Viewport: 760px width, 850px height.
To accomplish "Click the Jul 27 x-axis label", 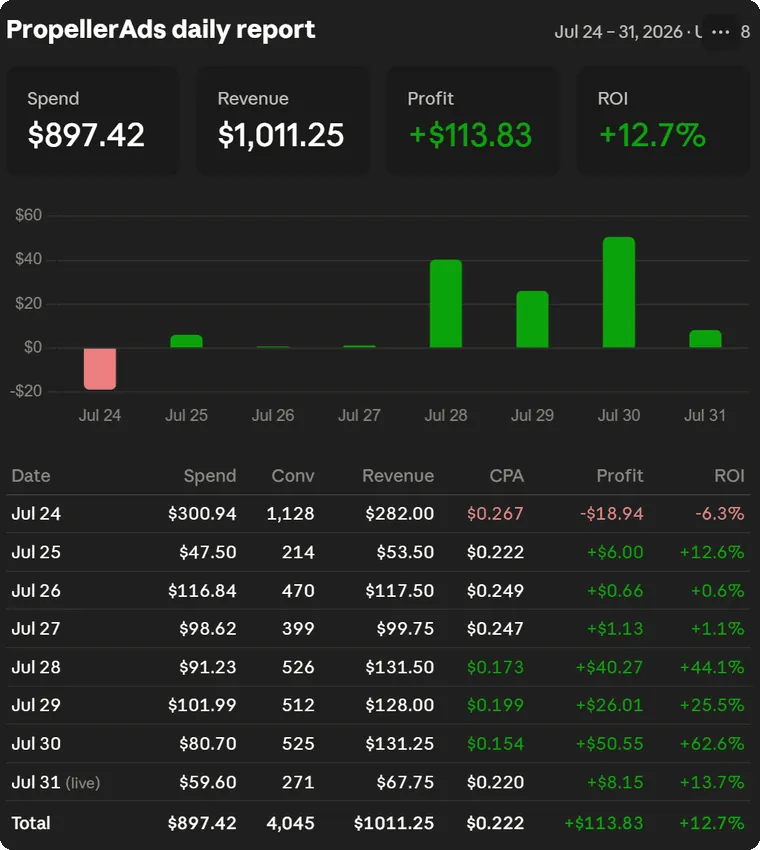I will (x=359, y=415).
